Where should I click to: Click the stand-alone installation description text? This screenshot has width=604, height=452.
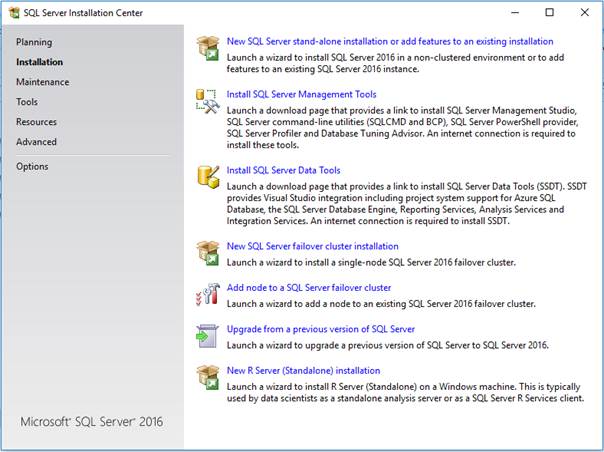tap(395, 63)
